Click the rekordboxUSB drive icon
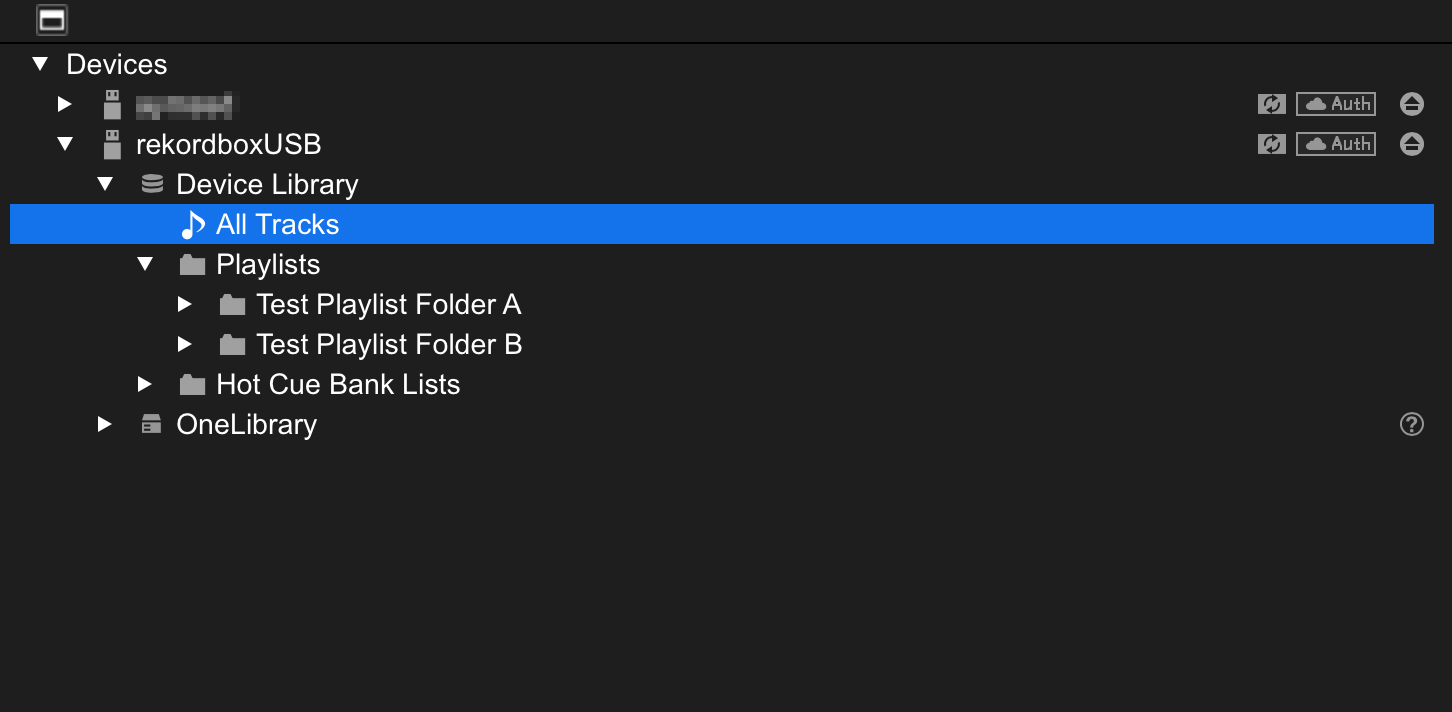The height and width of the screenshot is (712, 1452). click(x=112, y=144)
